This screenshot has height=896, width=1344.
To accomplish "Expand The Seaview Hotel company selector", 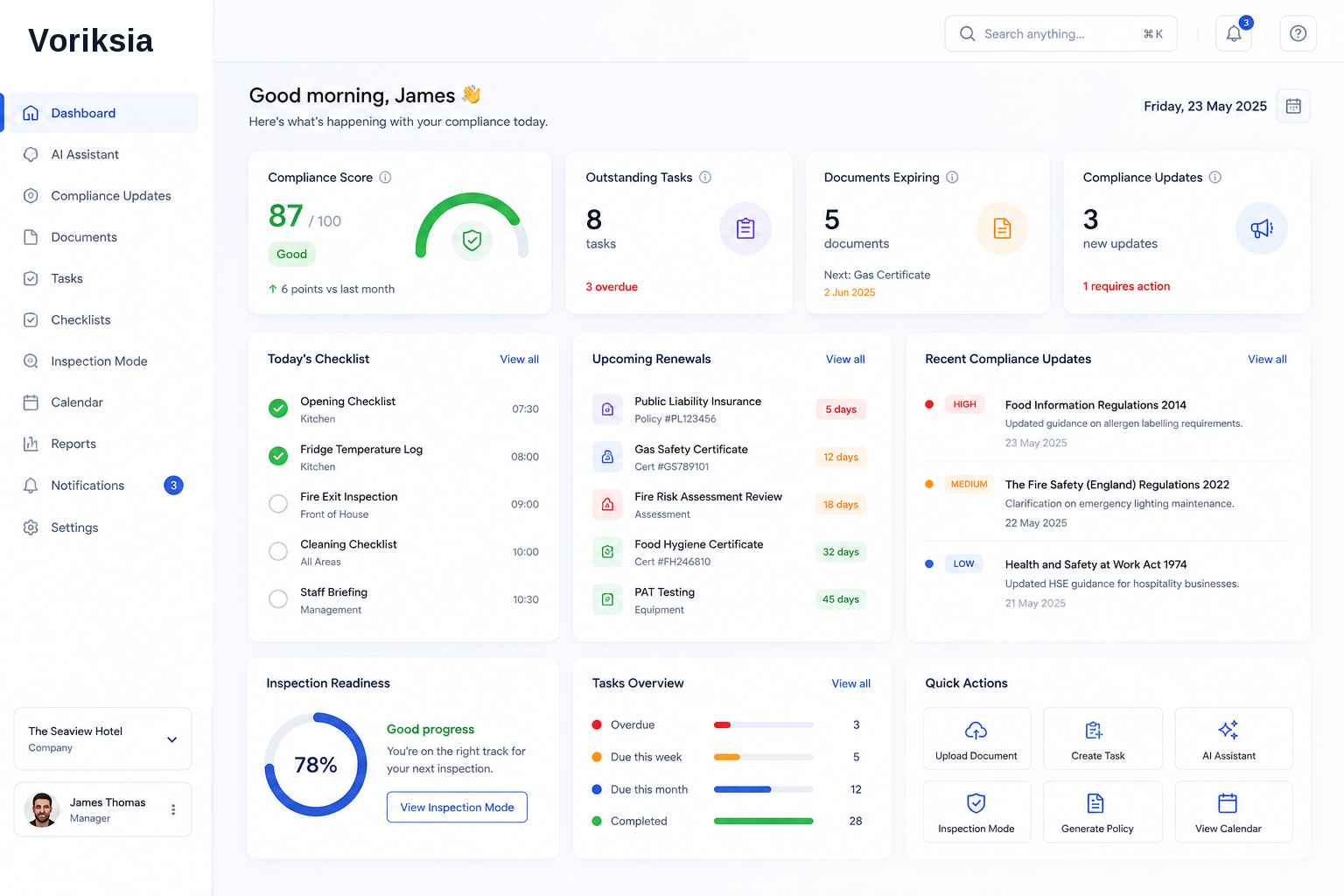I will 102,738.
